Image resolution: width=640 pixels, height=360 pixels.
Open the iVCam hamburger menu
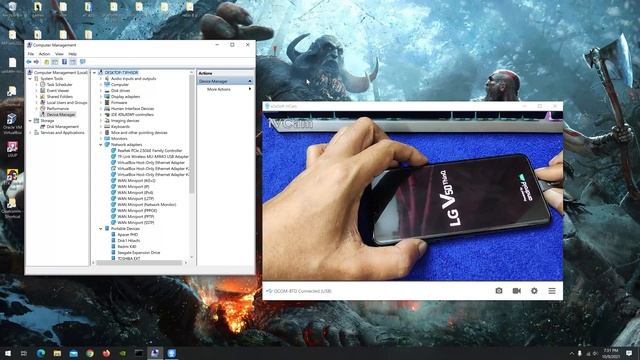coord(552,291)
